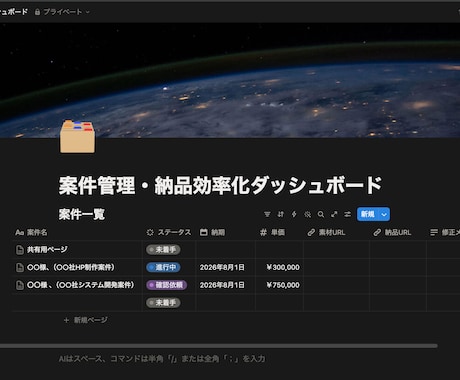Open the 未着手 status in the empty row

[163, 303]
